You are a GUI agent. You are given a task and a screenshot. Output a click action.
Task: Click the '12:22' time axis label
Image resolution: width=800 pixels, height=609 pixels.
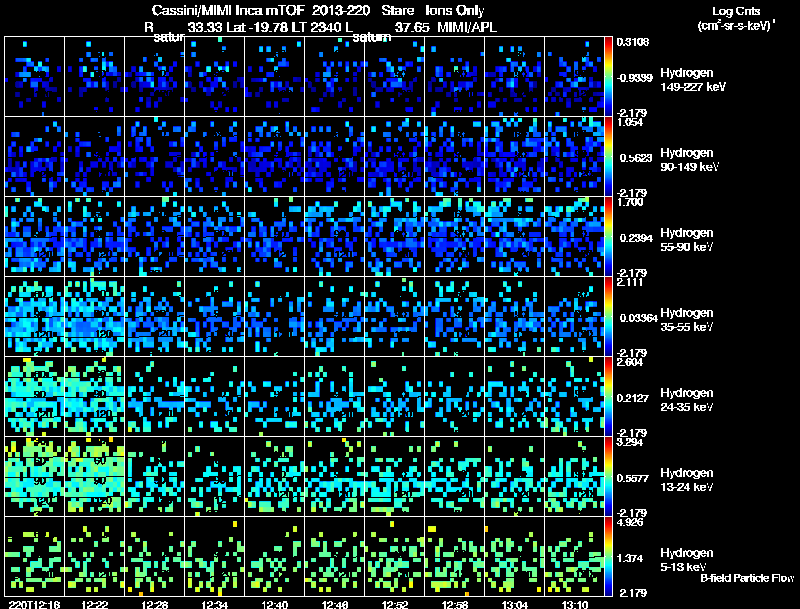[x=94, y=604]
